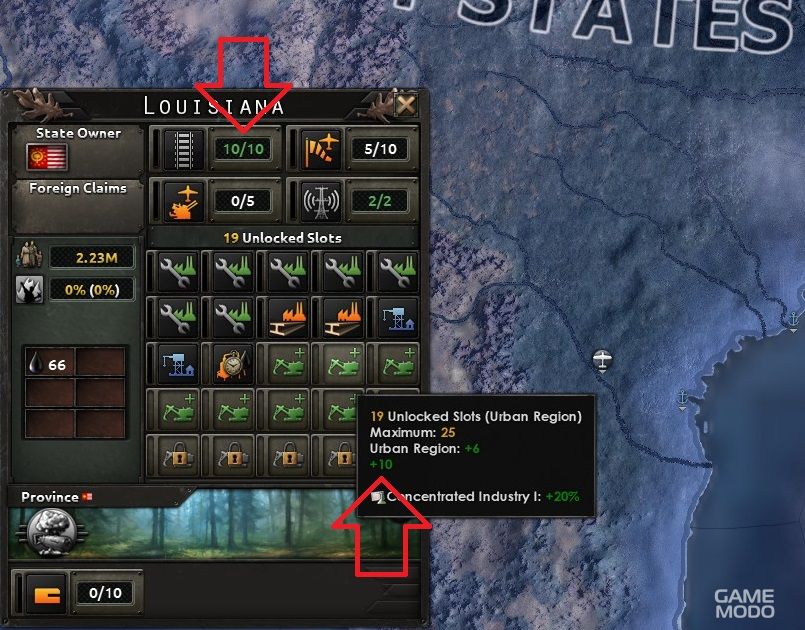
Task: Click the 0/10 fort level box
Action: pyautogui.click(x=105, y=593)
